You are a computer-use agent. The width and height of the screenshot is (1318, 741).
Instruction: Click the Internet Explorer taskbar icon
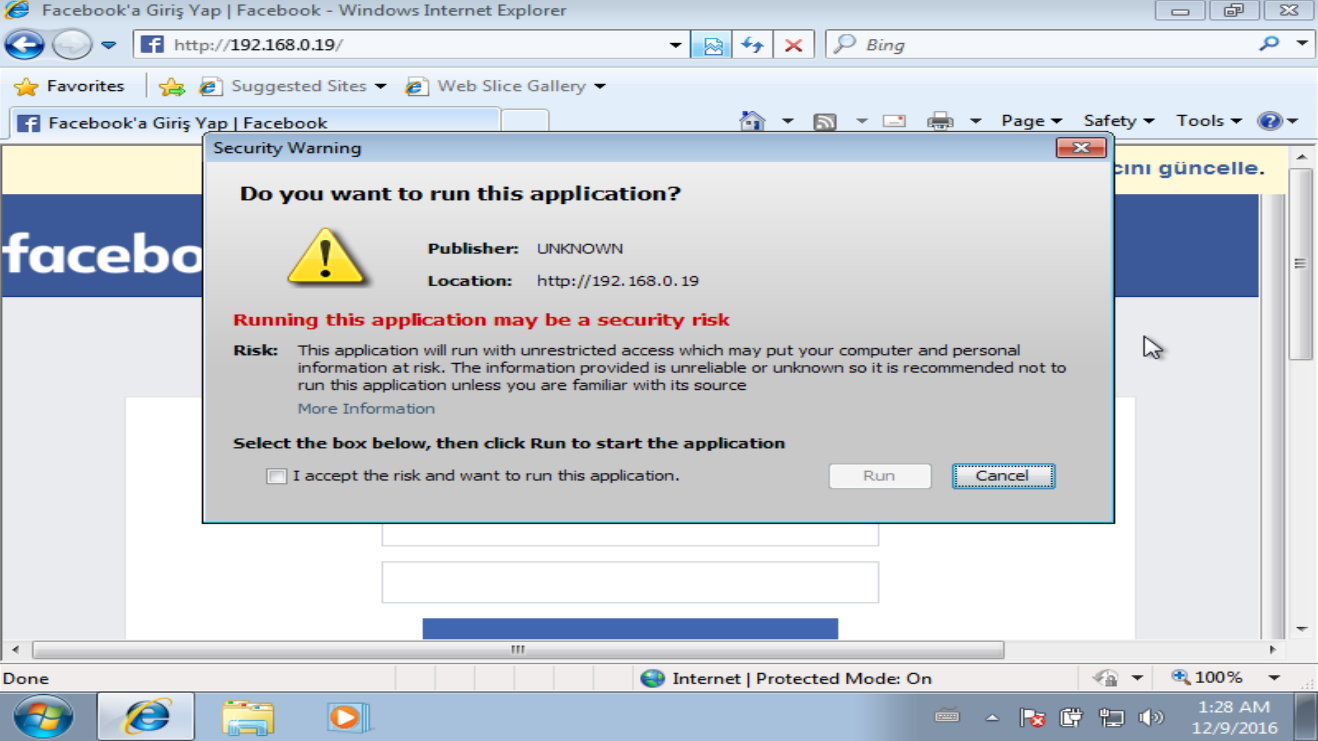[146, 717]
